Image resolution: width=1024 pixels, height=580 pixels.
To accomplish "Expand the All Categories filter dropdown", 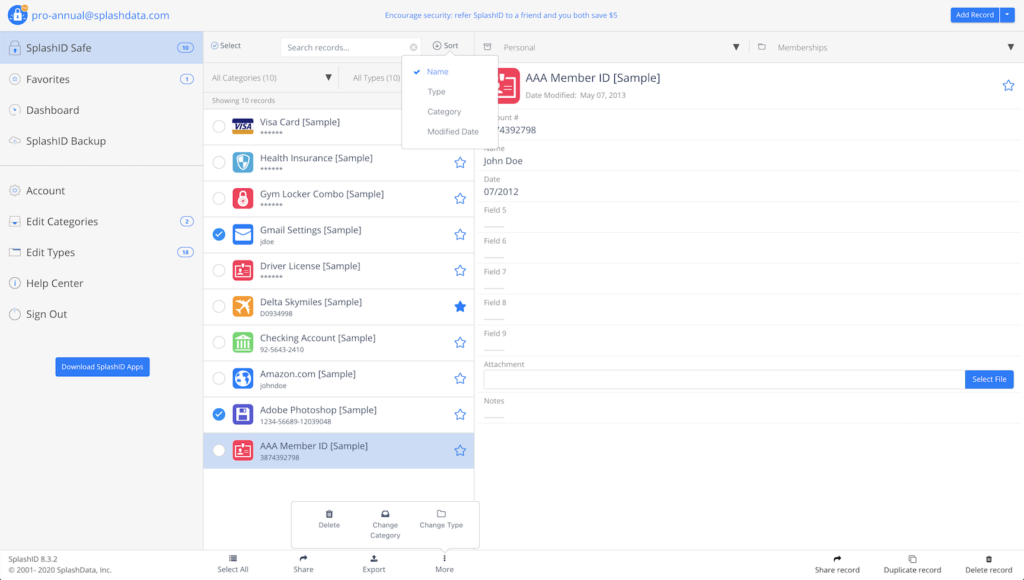I will tap(328, 78).
